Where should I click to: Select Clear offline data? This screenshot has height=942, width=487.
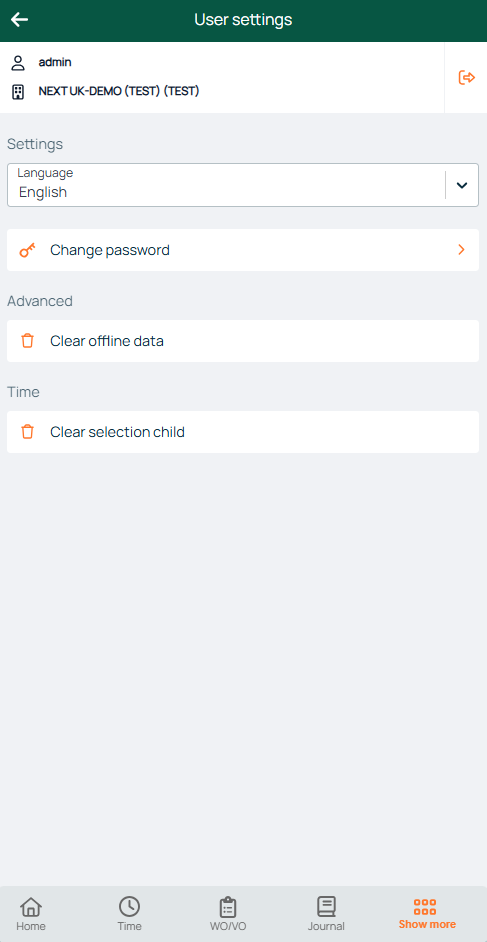tap(243, 341)
